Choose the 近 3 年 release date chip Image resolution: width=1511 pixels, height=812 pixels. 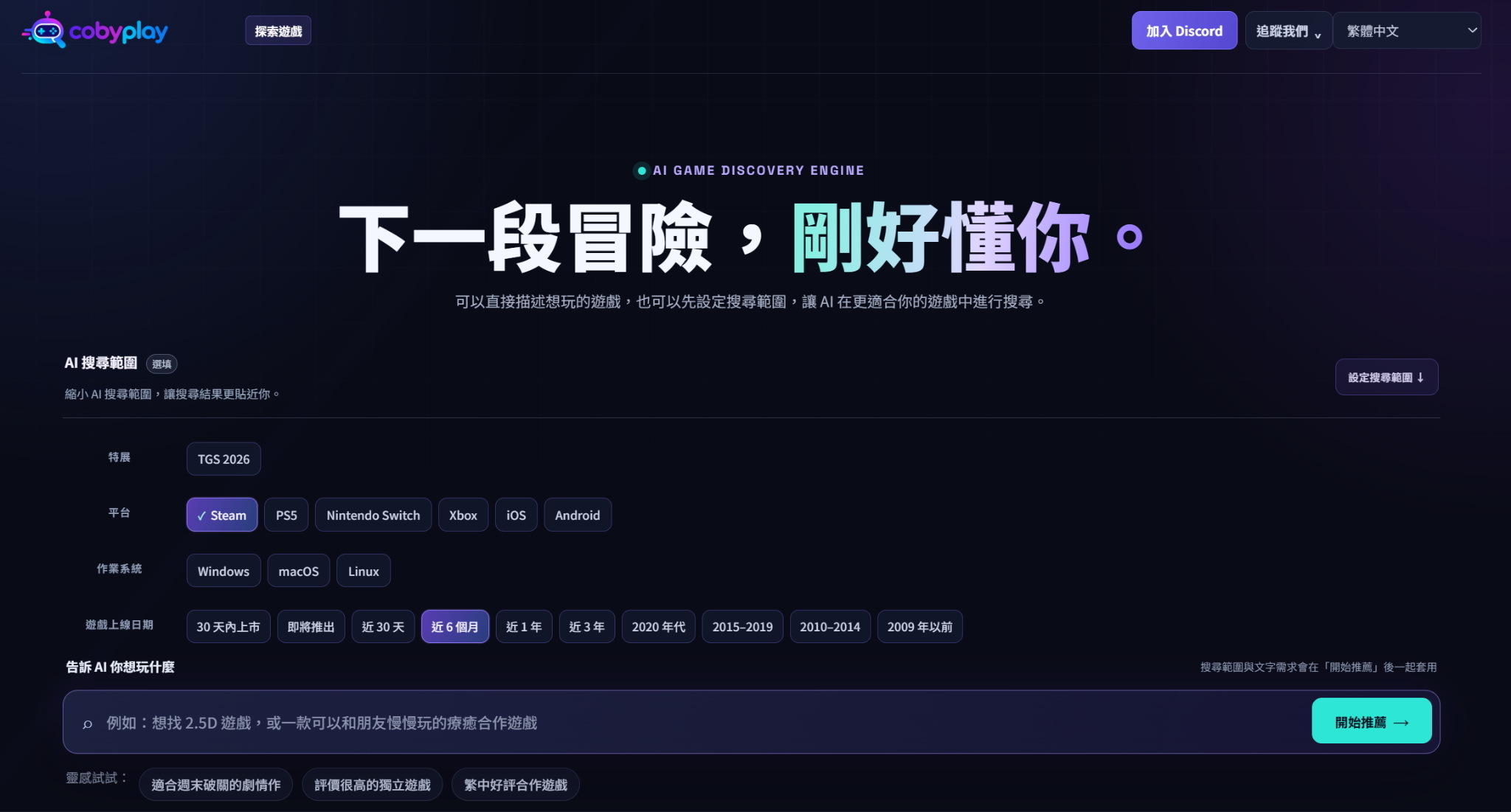[587, 626]
